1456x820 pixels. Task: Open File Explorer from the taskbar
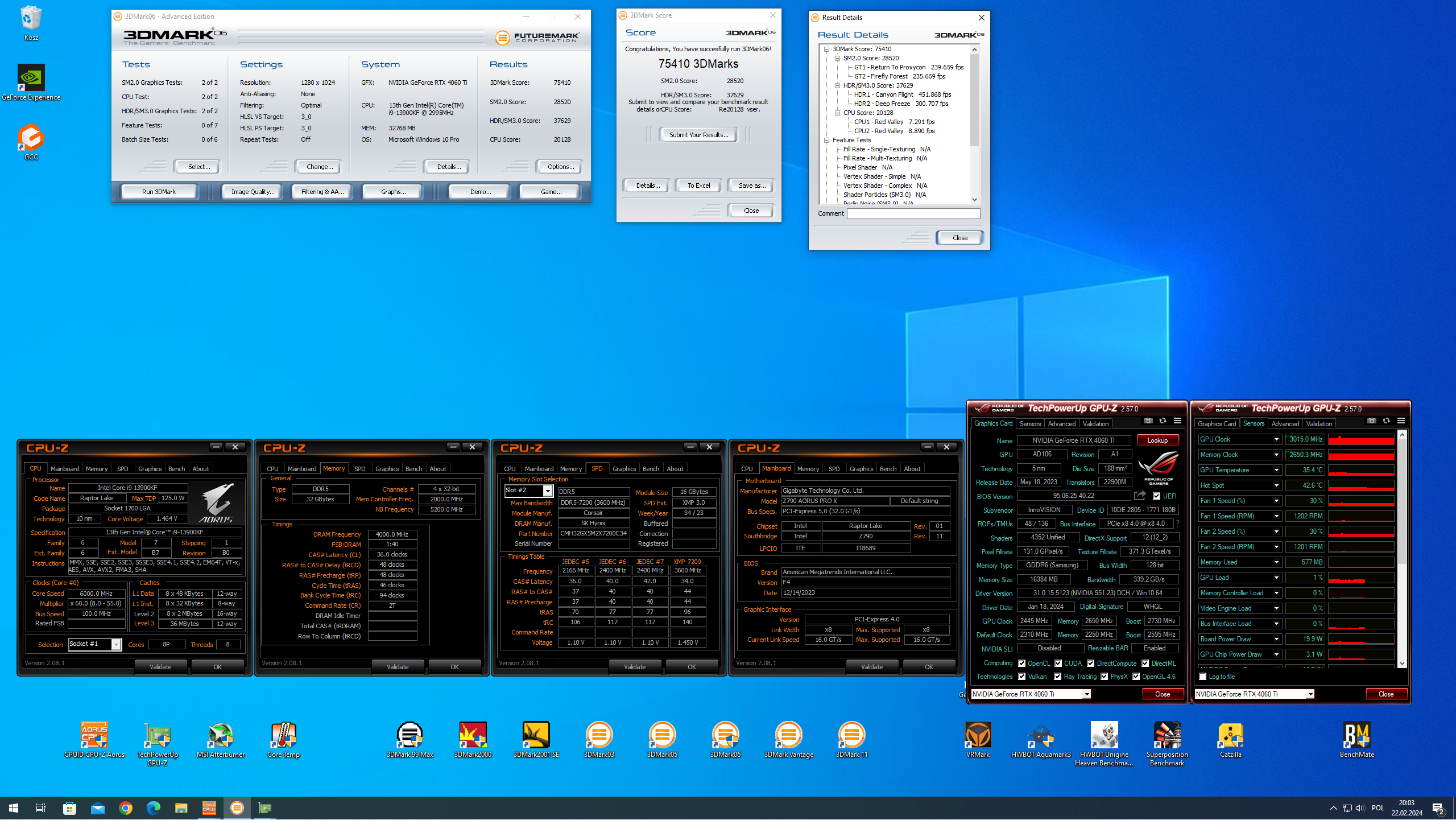click(181, 808)
